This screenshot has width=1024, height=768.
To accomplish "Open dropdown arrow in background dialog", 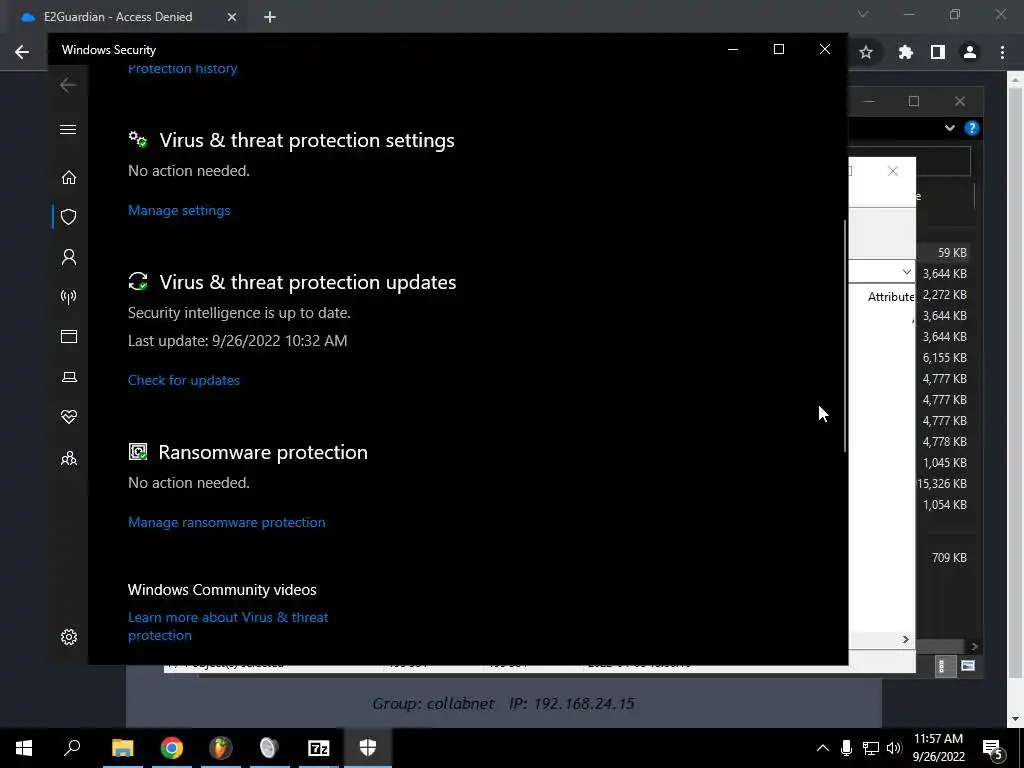I will coord(906,272).
